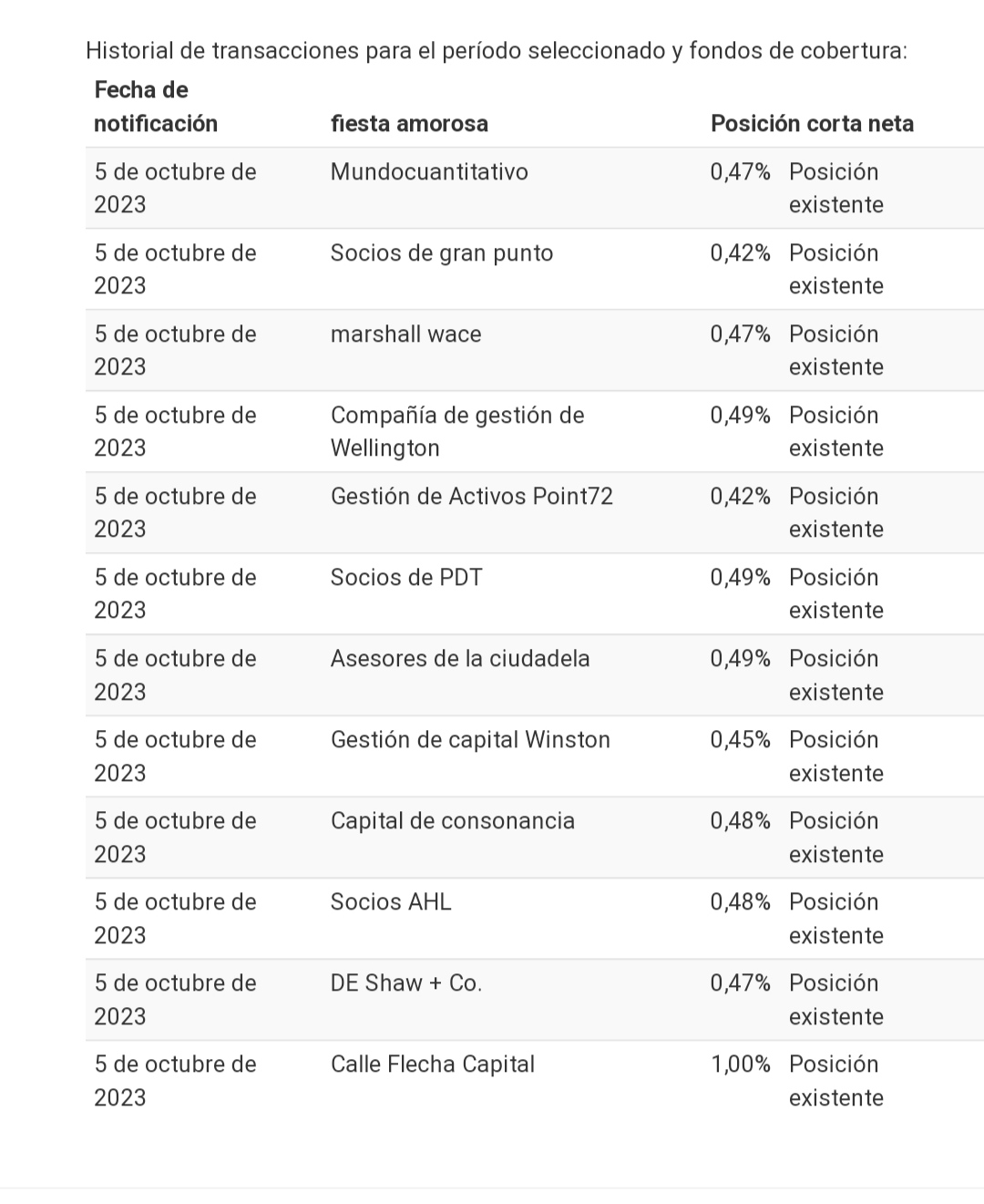984x1204 pixels.
Task: Select the "marshall wace" fund name
Action: (405, 334)
